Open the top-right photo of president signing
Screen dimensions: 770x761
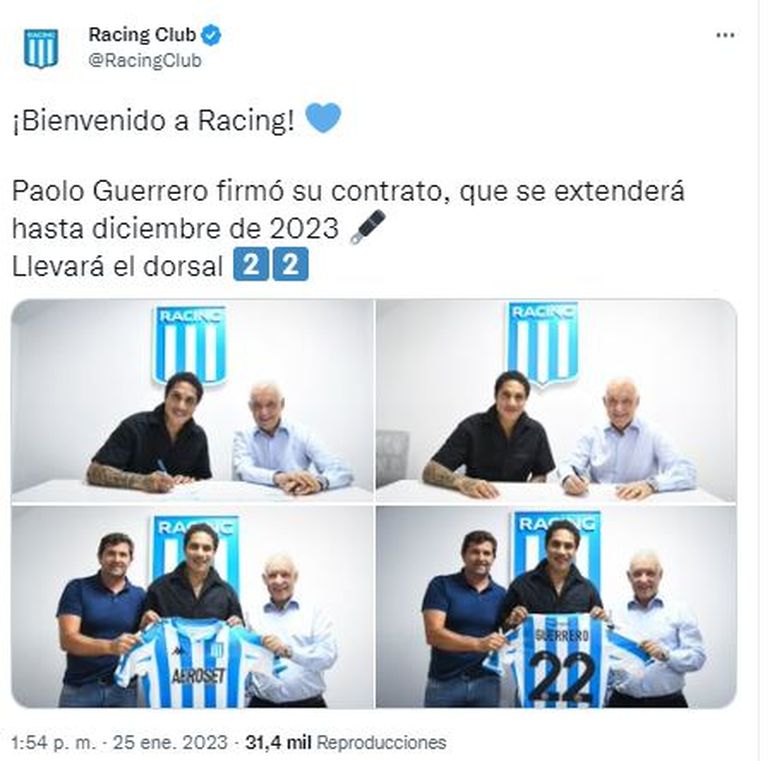[556, 401]
